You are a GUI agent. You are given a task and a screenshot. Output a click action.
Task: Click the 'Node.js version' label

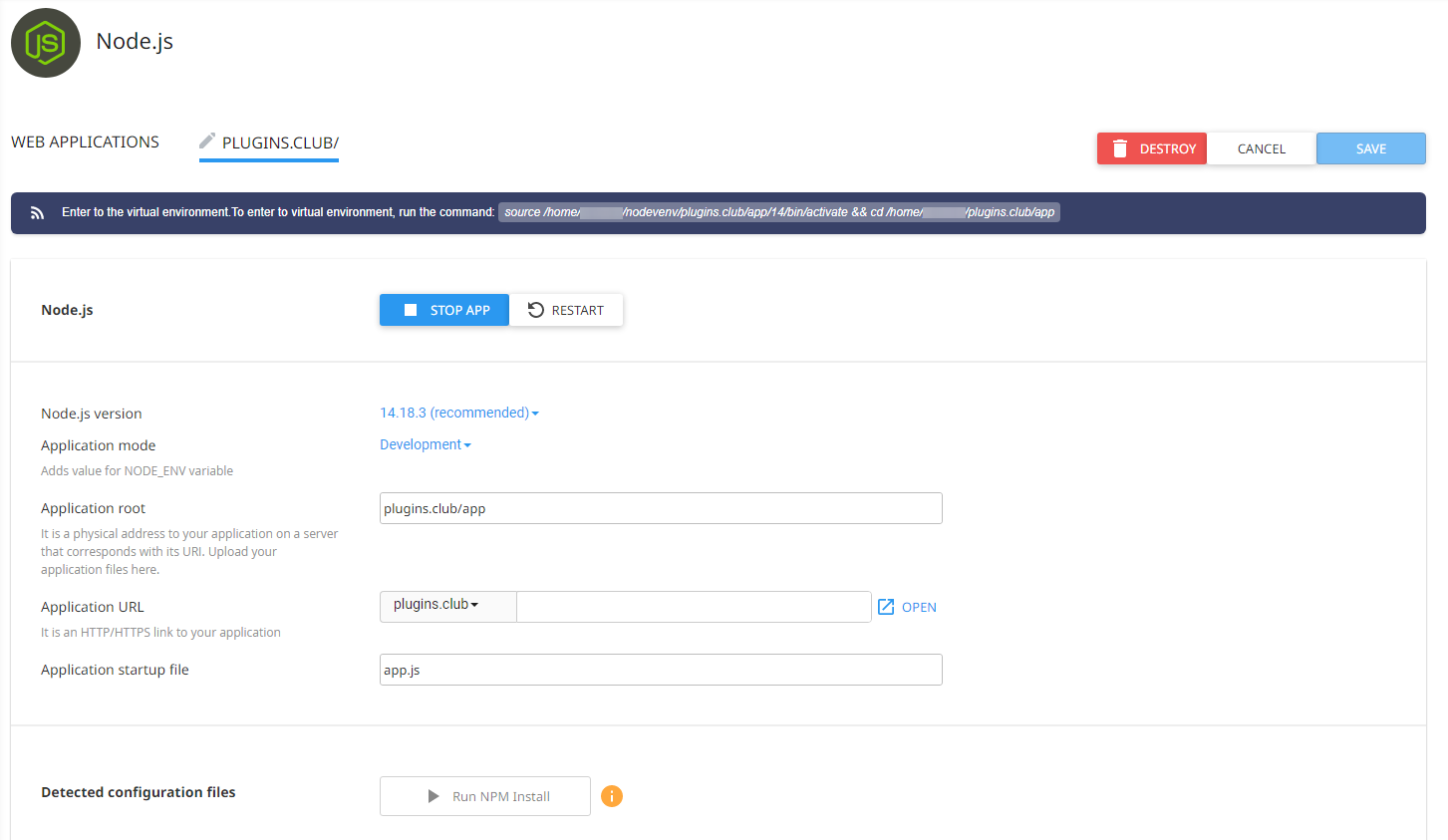(x=91, y=414)
